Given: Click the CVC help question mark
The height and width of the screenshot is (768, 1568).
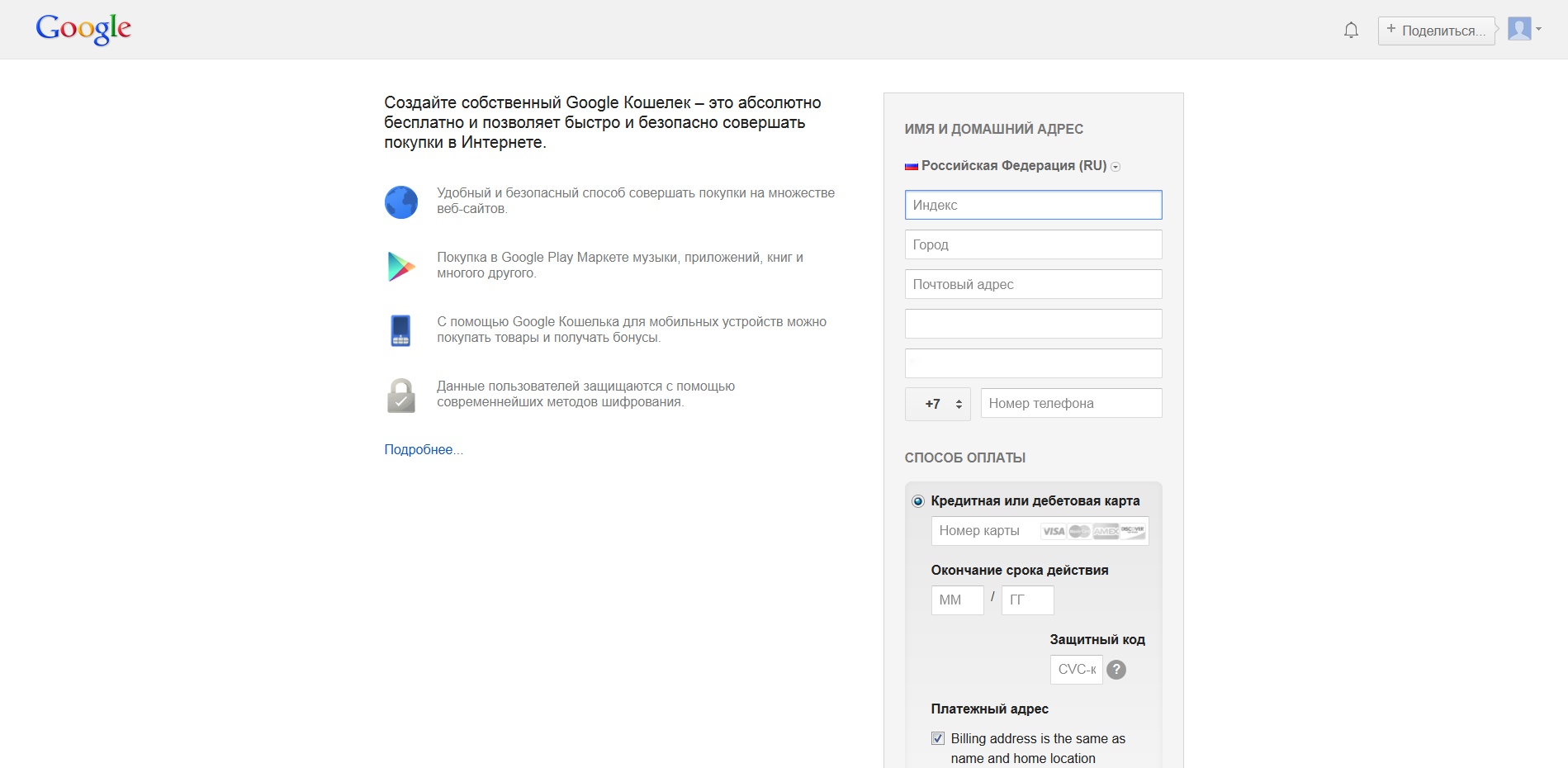Looking at the screenshot, I should tap(1116, 670).
